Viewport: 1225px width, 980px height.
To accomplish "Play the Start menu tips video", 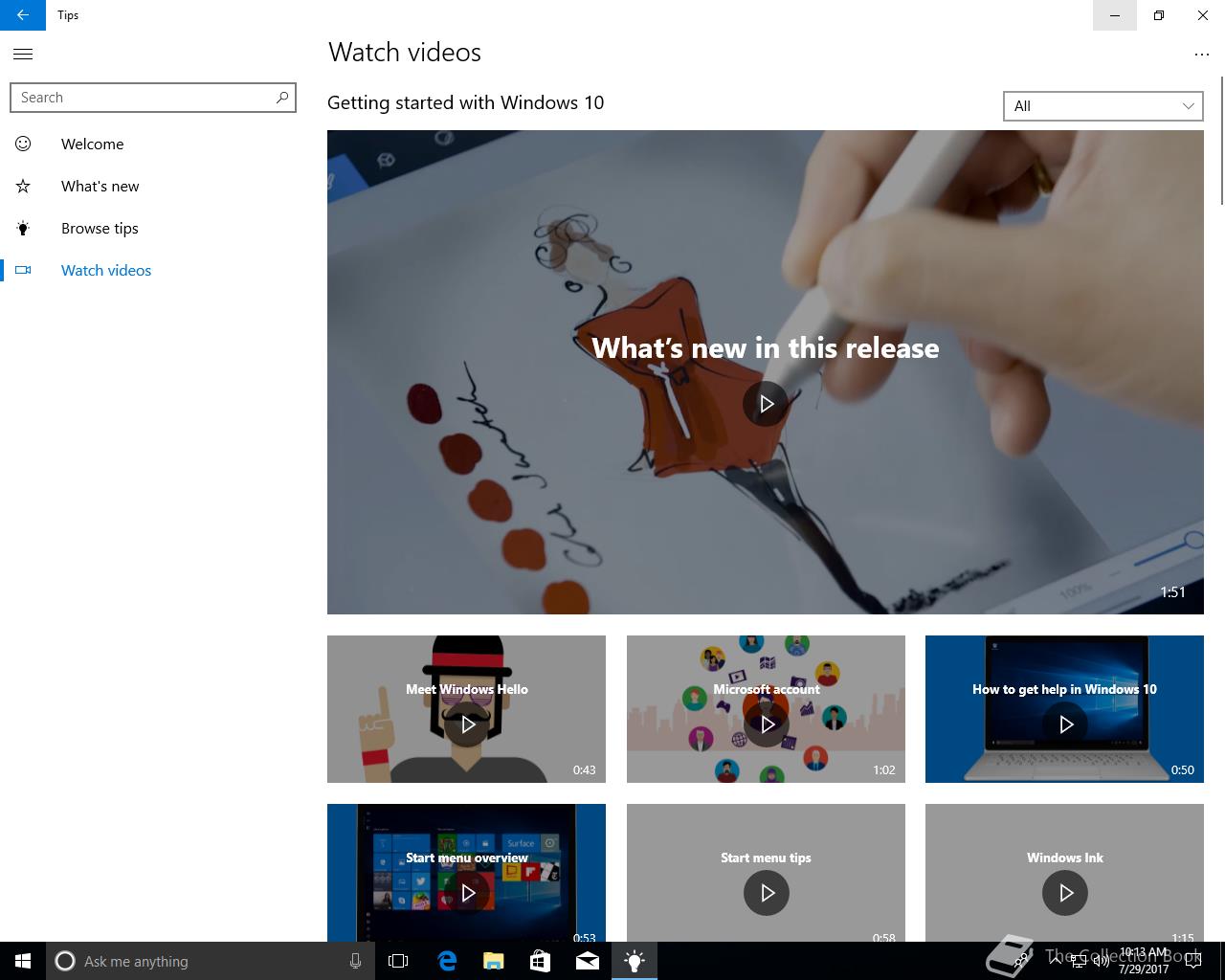I will point(767,893).
